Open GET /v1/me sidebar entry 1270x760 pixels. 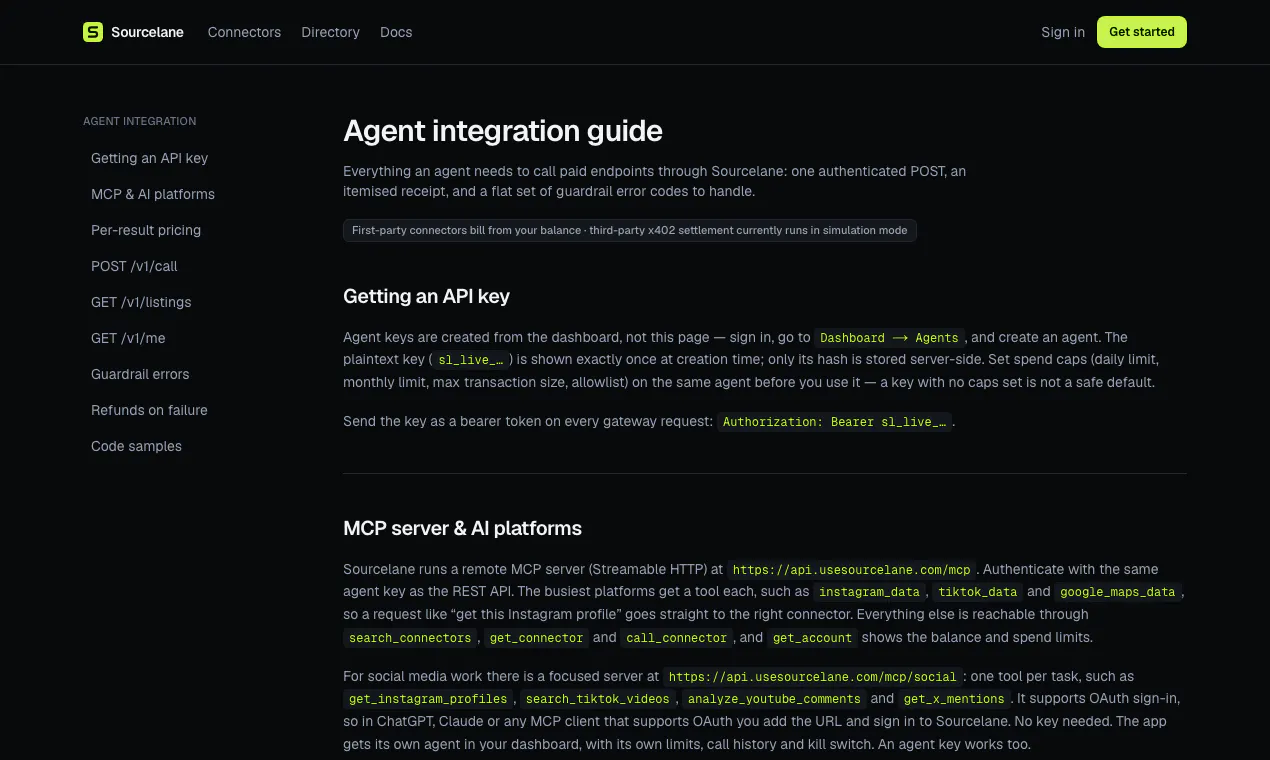pos(125,338)
